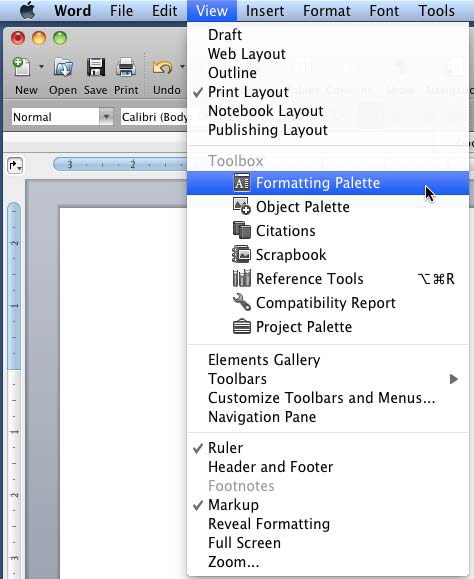Click the green zoom window button
Image resolution: width=474 pixels, height=579 pixels.
tap(60, 38)
